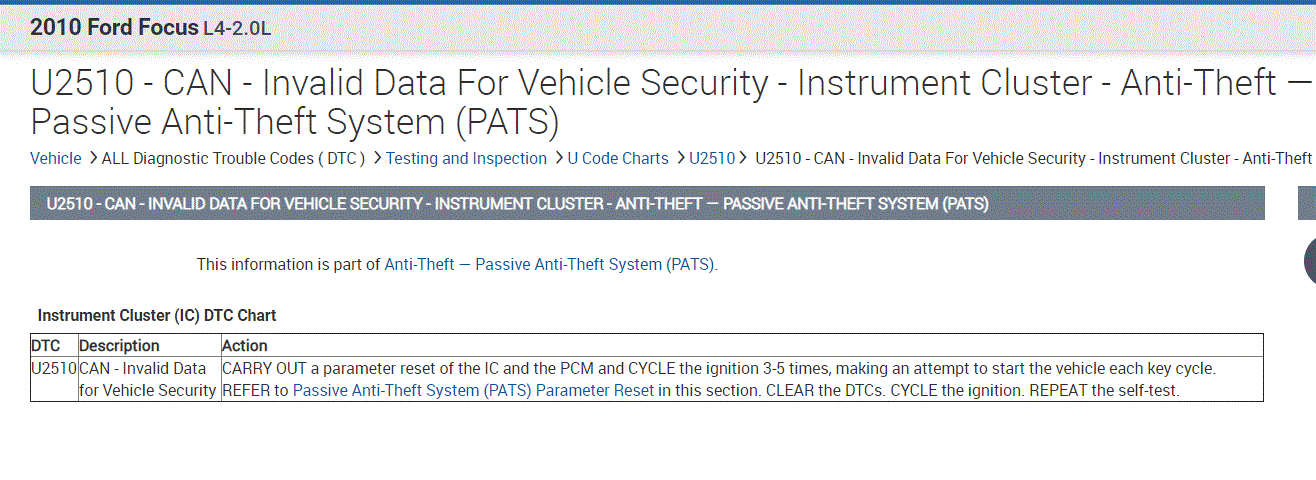1316x480 pixels.
Task: Click the chevron just before U2510 breadcrumb
Action: [679, 158]
